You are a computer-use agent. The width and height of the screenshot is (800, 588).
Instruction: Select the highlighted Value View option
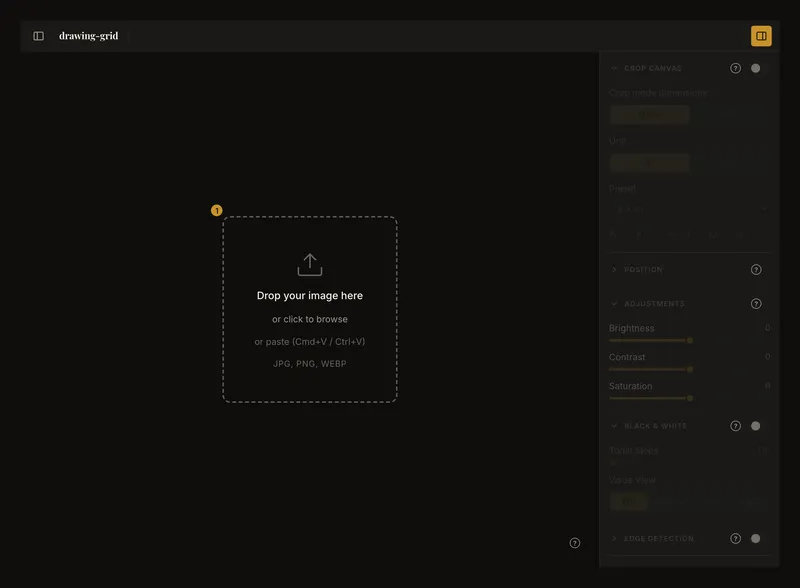point(629,502)
